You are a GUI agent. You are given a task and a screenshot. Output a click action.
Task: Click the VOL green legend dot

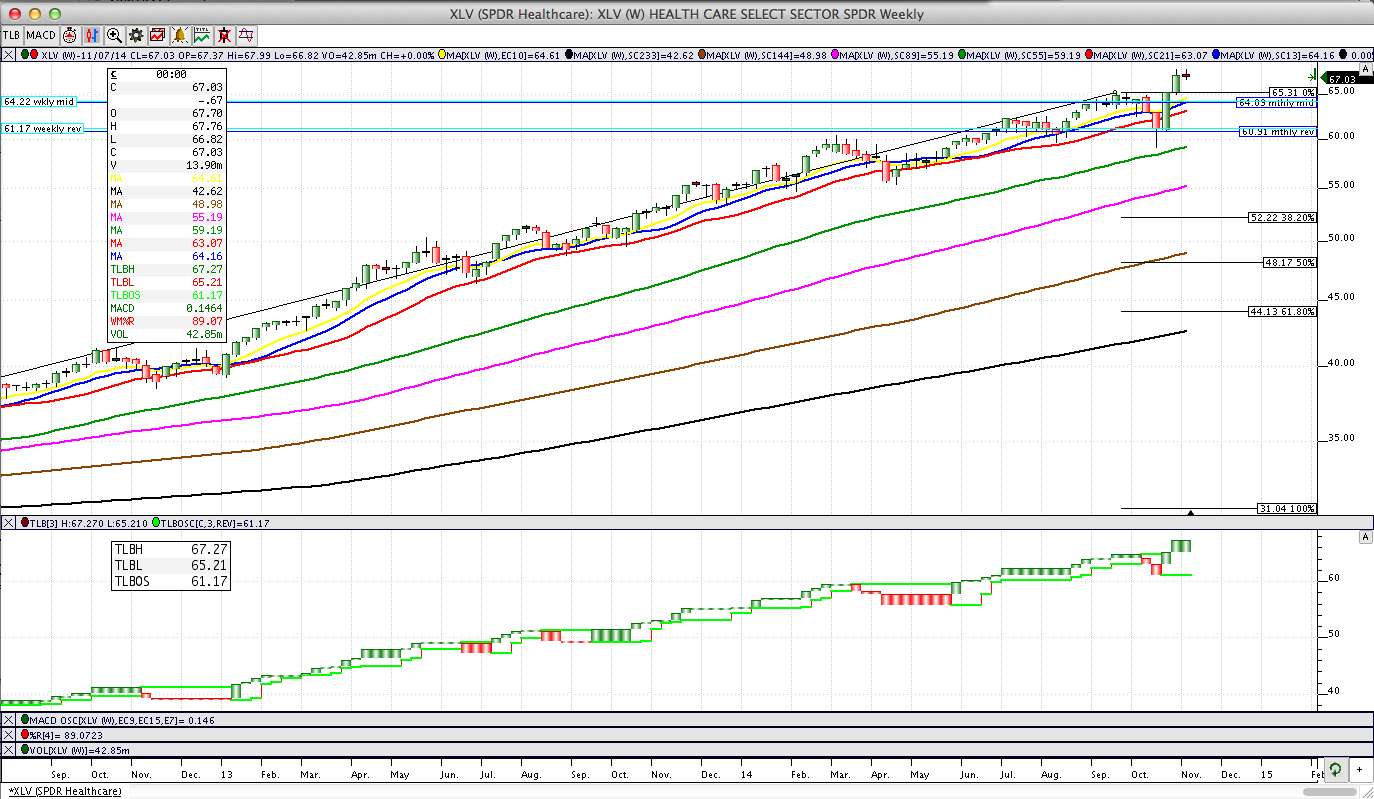(24, 750)
